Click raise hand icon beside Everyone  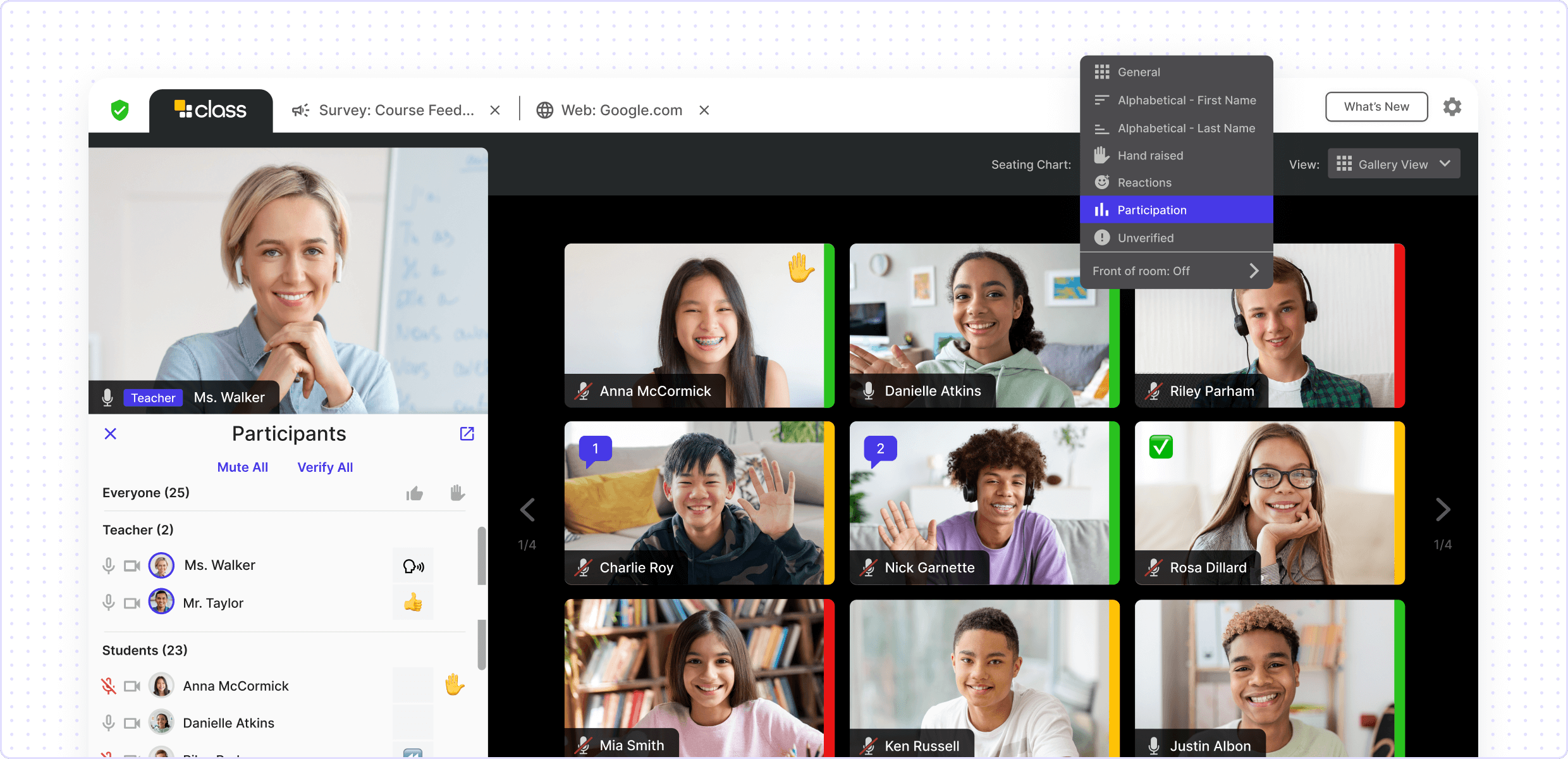(x=457, y=493)
